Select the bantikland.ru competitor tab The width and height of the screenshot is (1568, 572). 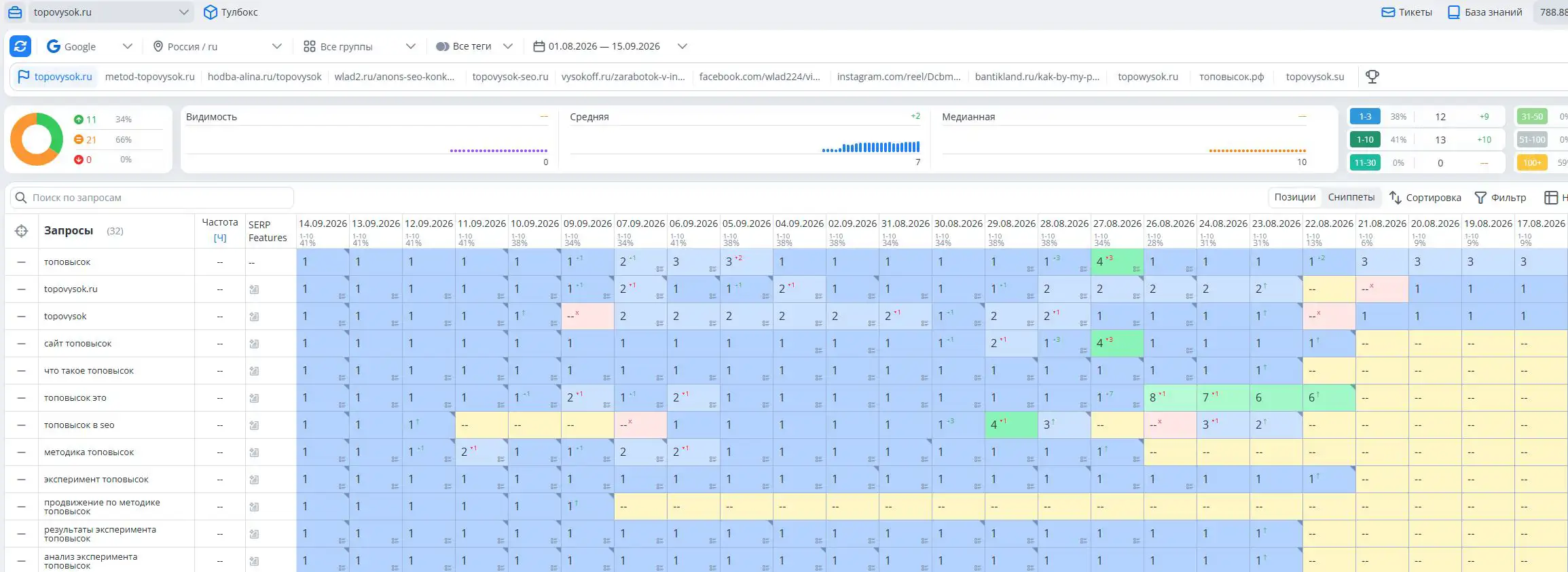[1037, 77]
